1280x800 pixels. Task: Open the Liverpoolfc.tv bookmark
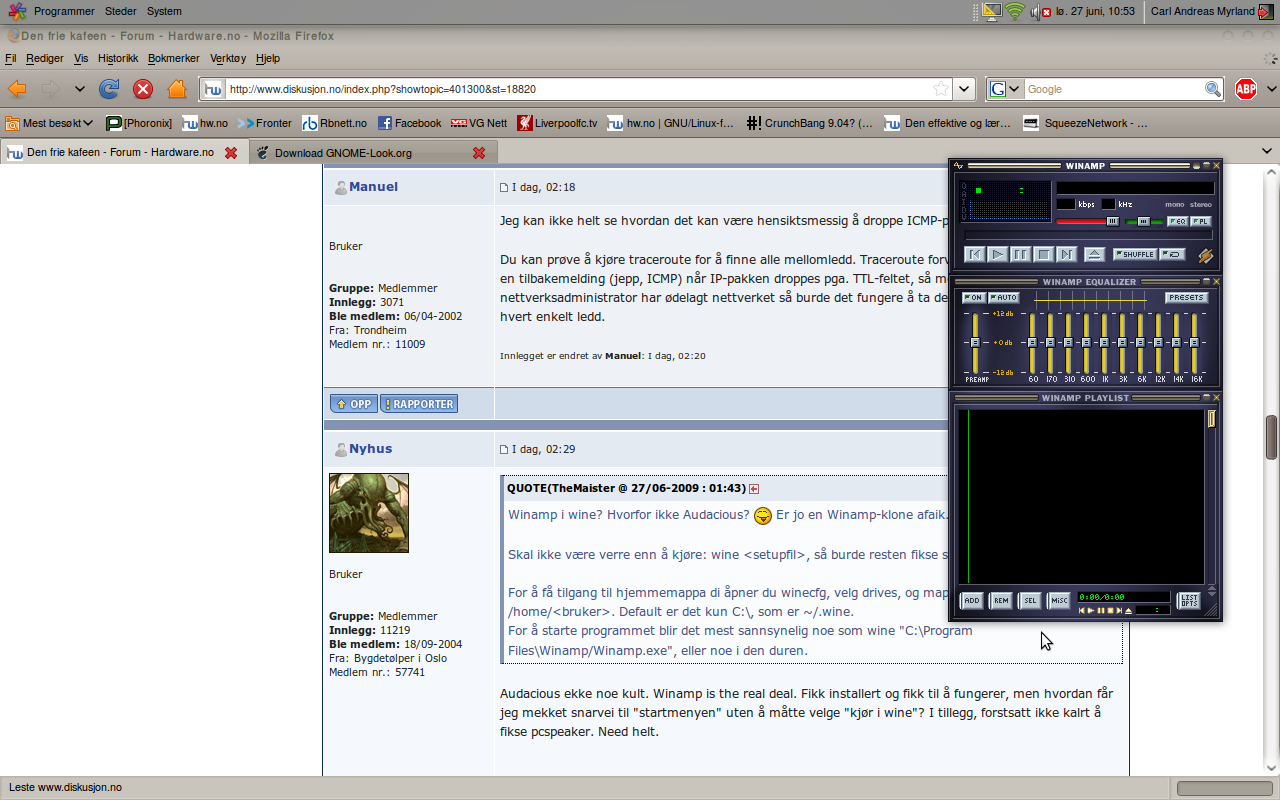557,123
